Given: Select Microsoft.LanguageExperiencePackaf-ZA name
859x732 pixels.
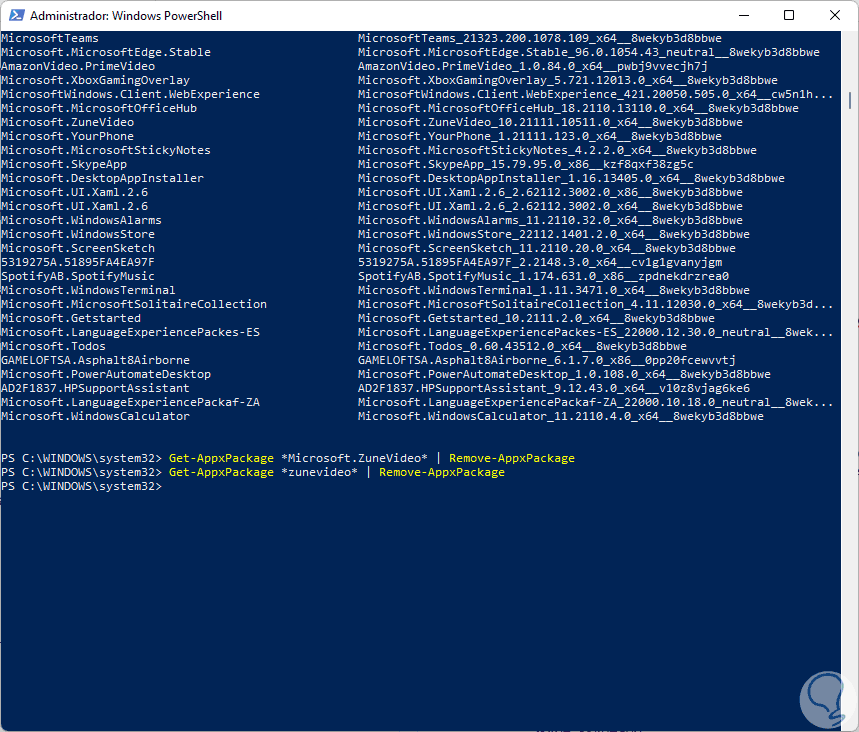Looking at the screenshot, I should point(130,402).
